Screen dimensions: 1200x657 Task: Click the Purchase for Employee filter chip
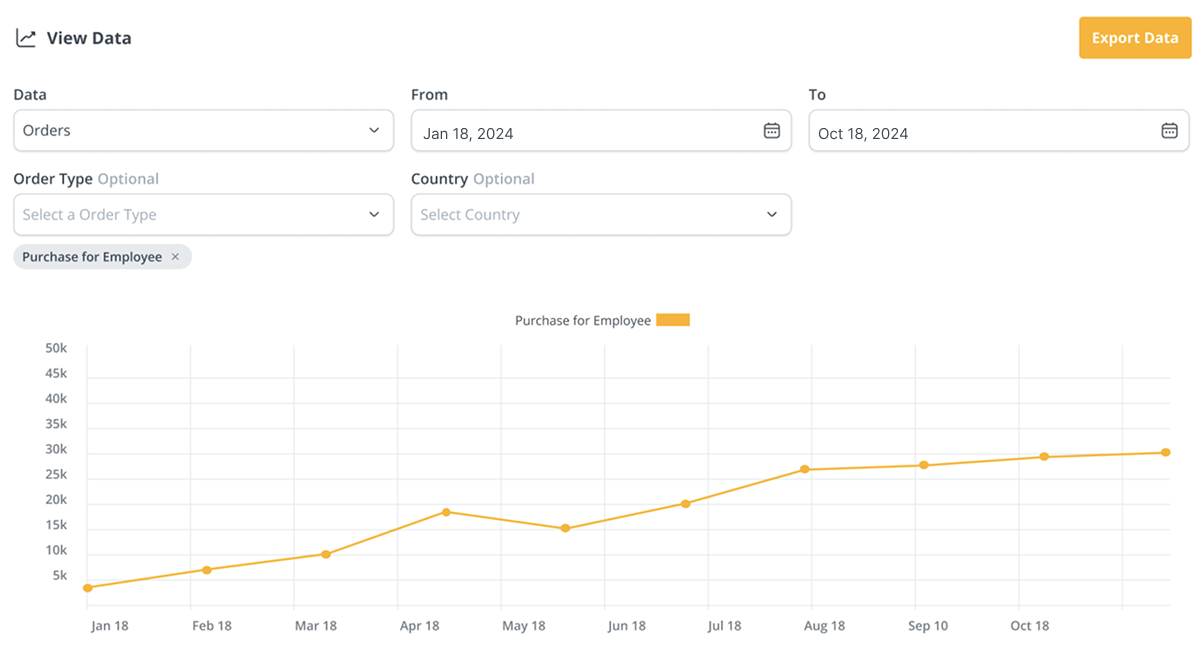pos(92,257)
